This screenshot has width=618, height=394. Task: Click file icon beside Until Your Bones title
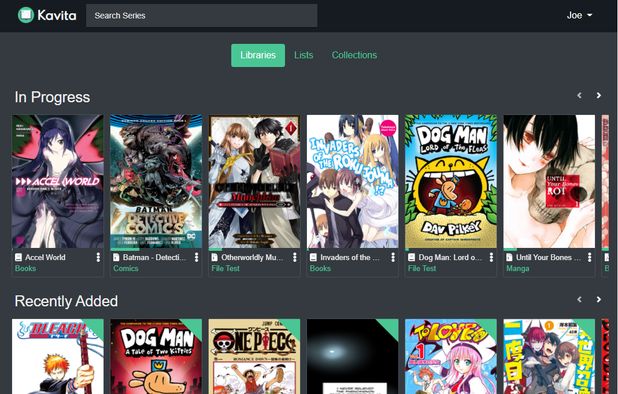pyautogui.click(x=509, y=257)
